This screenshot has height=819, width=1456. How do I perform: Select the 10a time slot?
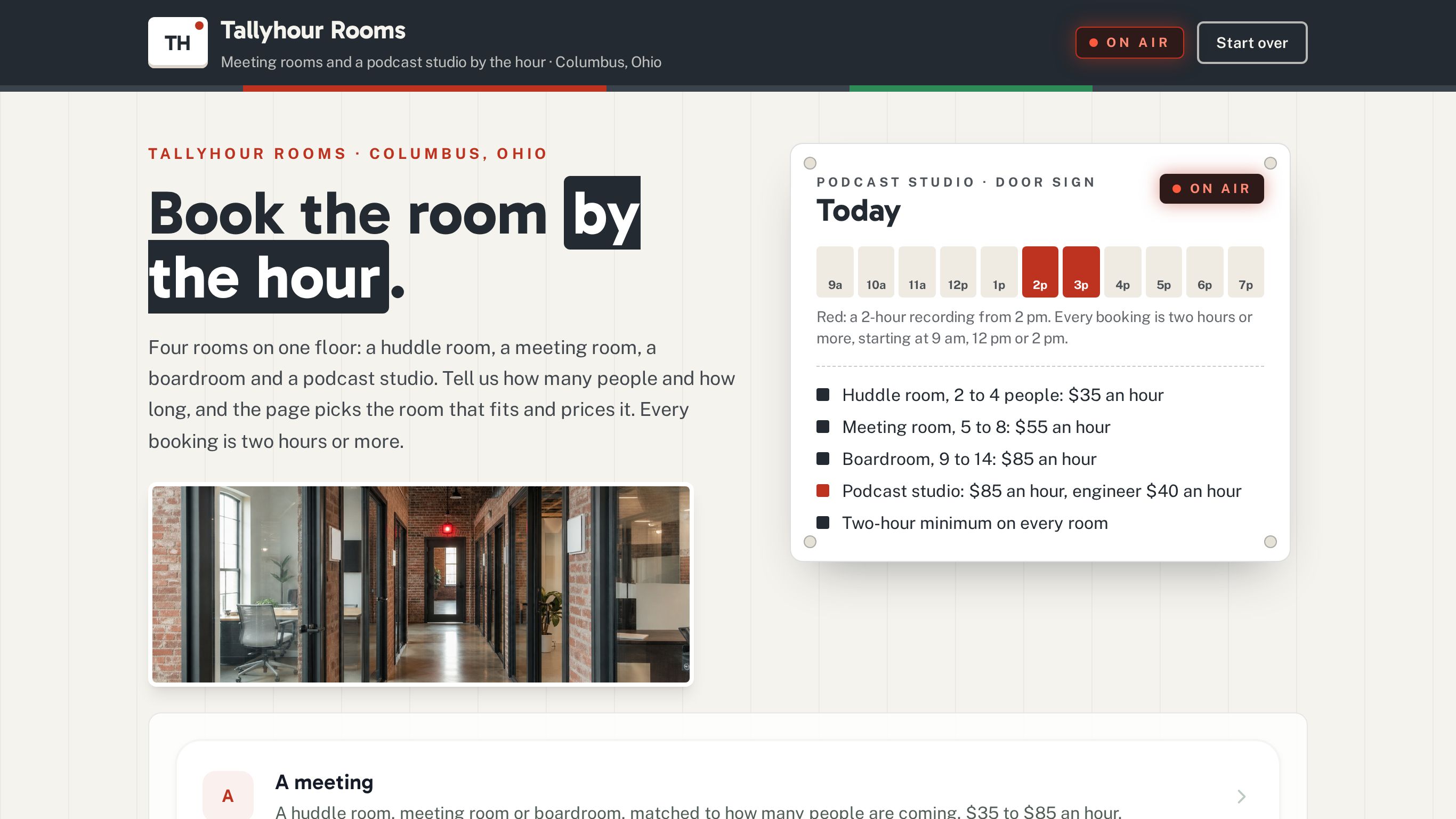(876, 271)
